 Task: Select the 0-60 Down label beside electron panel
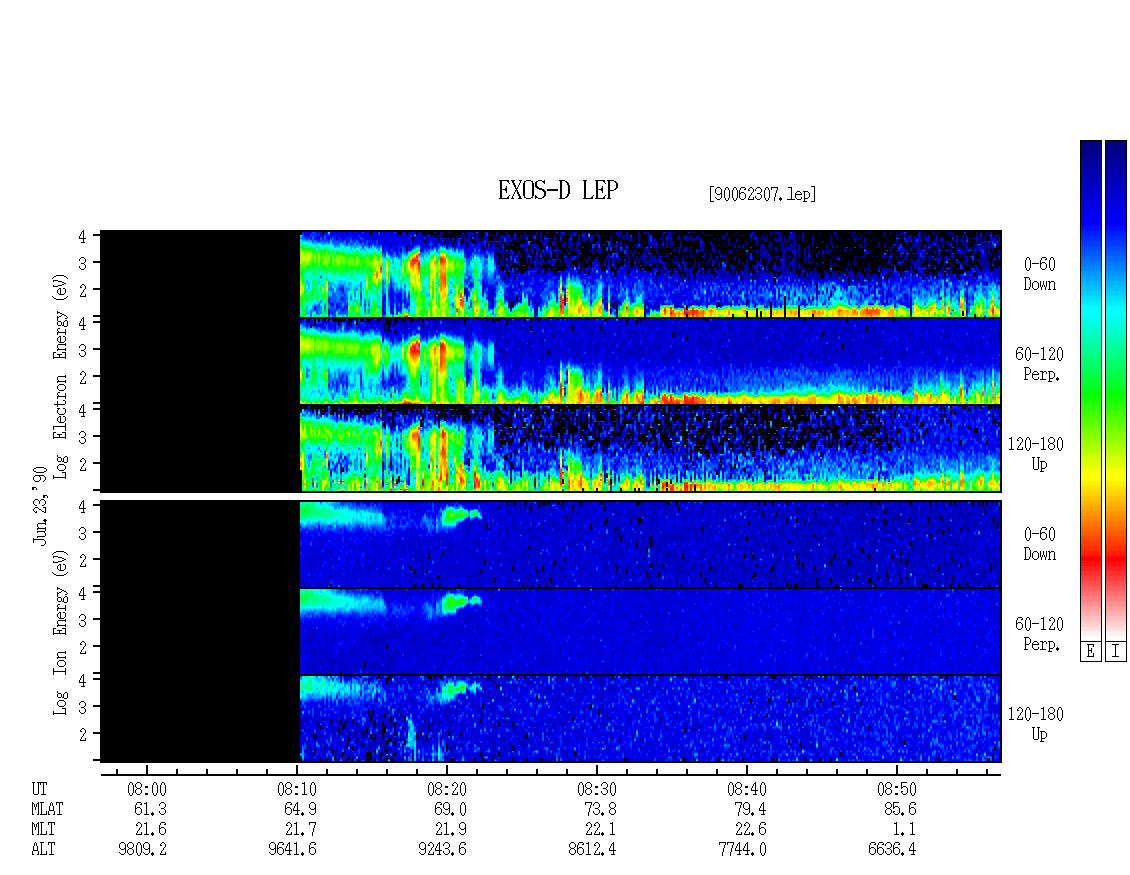coord(1039,274)
